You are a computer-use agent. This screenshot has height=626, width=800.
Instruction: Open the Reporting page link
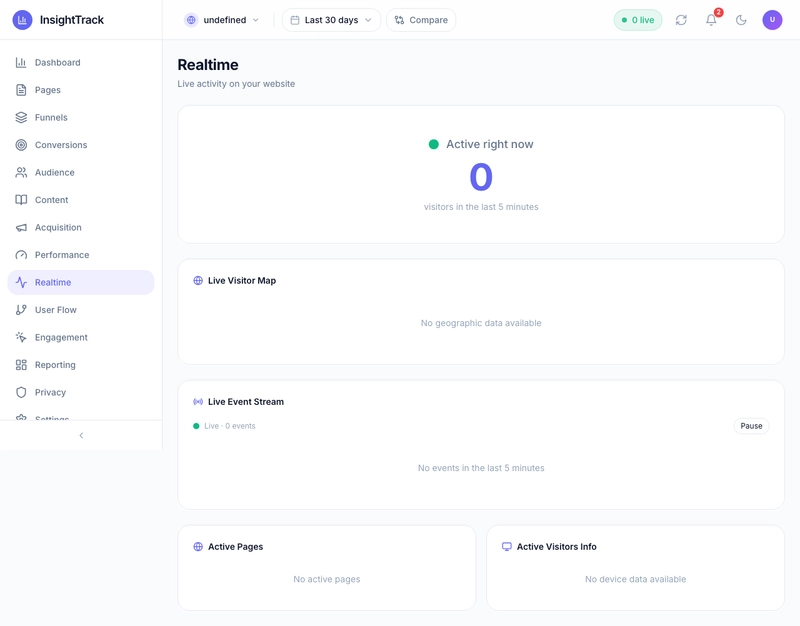pyautogui.click(x=81, y=365)
